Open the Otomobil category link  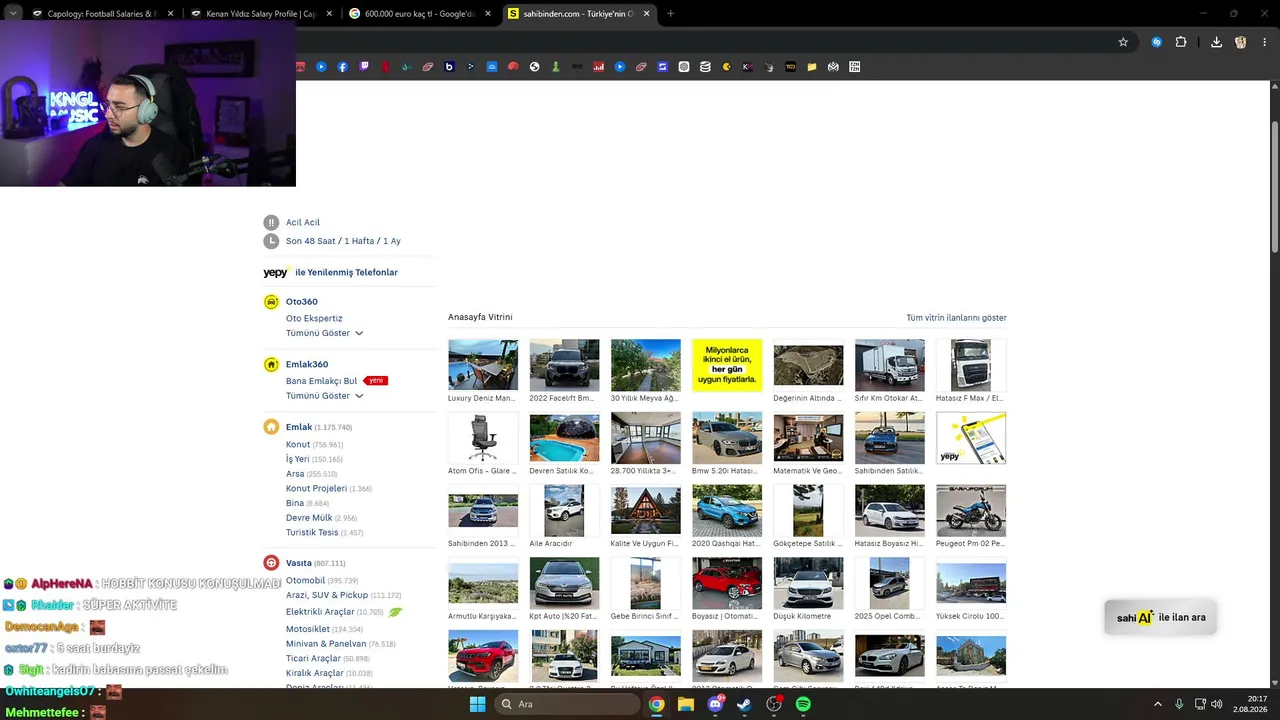(305, 580)
